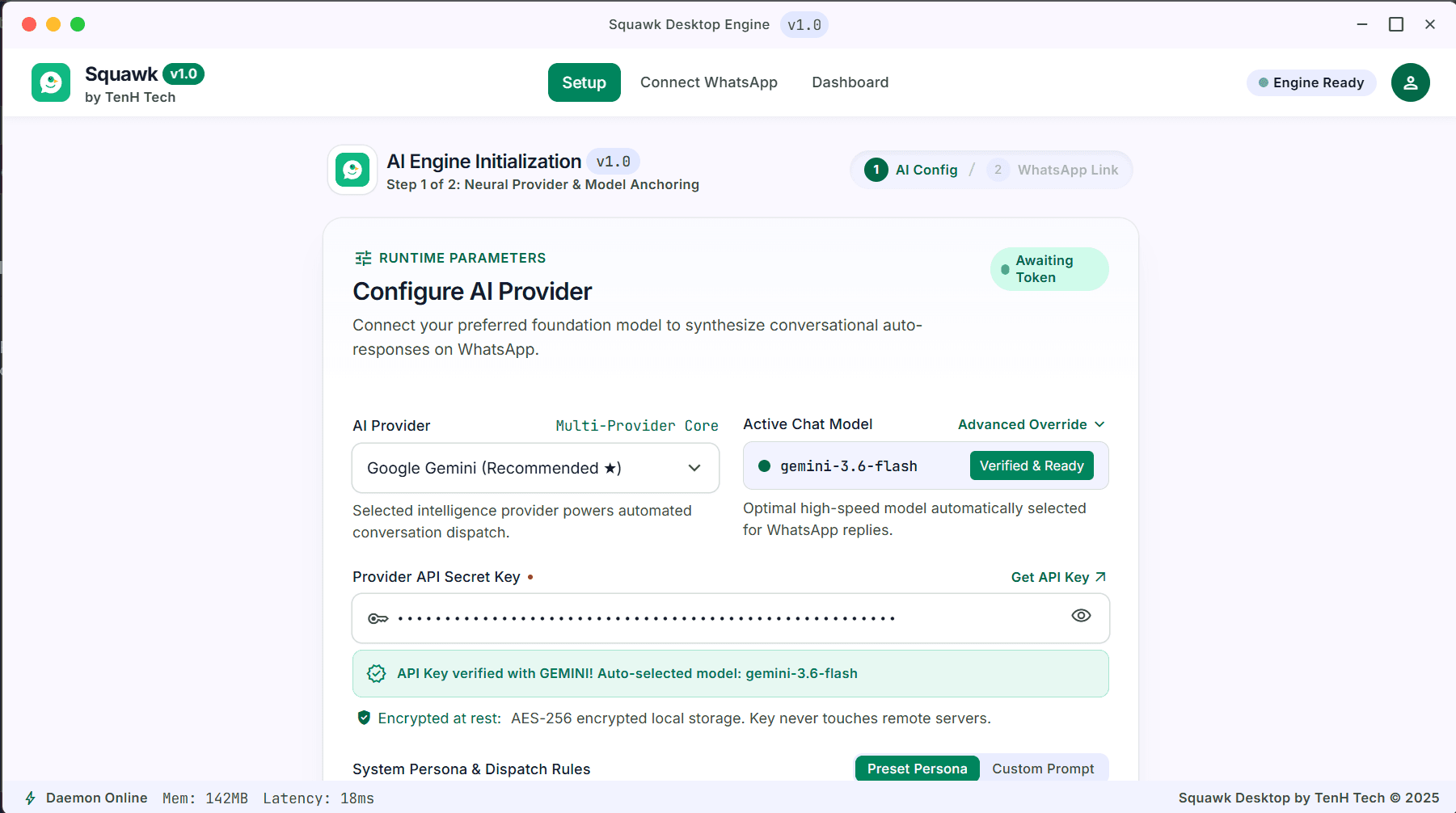Open the AI Provider dropdown
1456x813 pixels.
pyautogui.click(x=535, y=468)
